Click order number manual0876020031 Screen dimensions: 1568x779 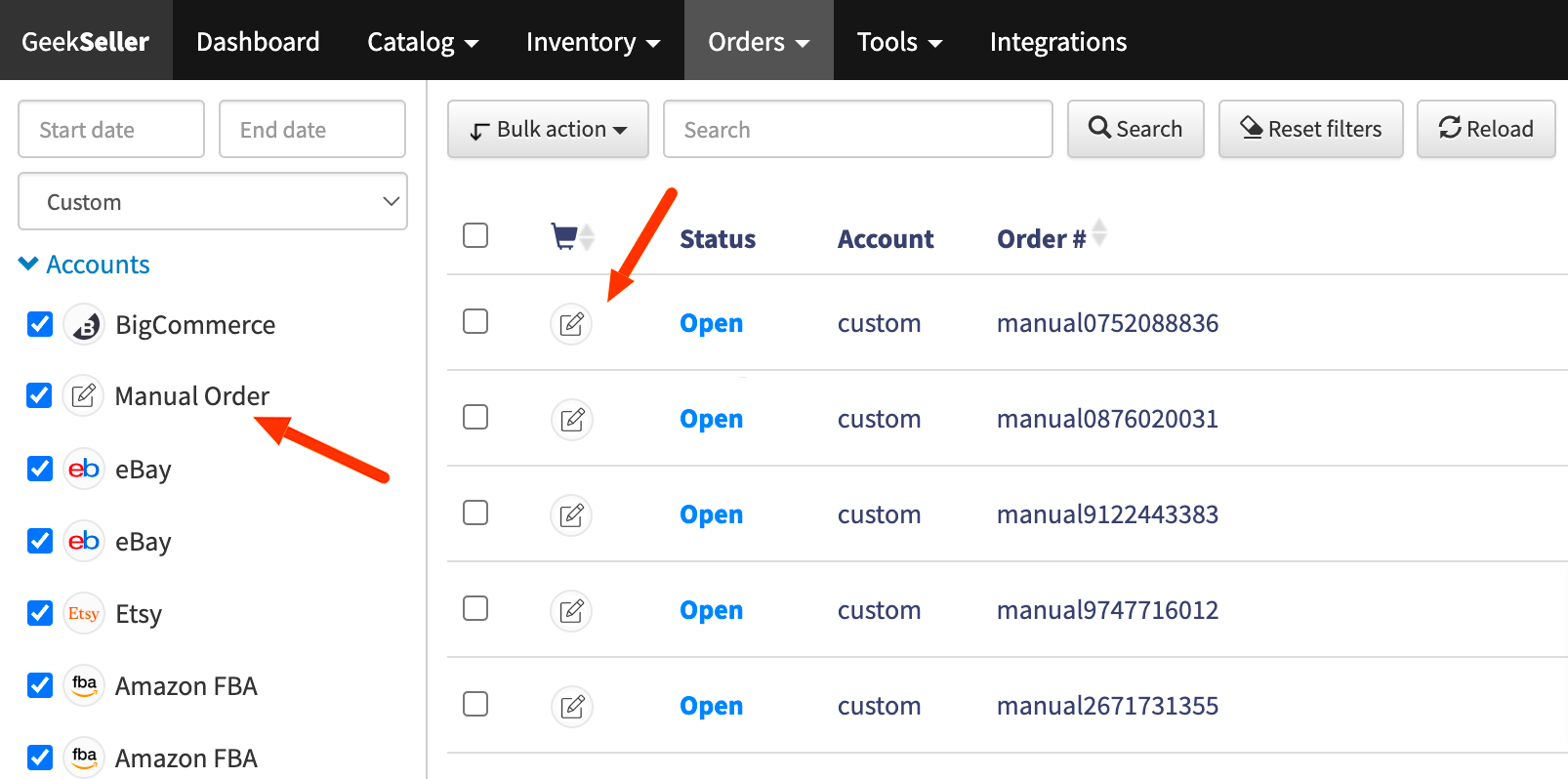pos(1107,419)
